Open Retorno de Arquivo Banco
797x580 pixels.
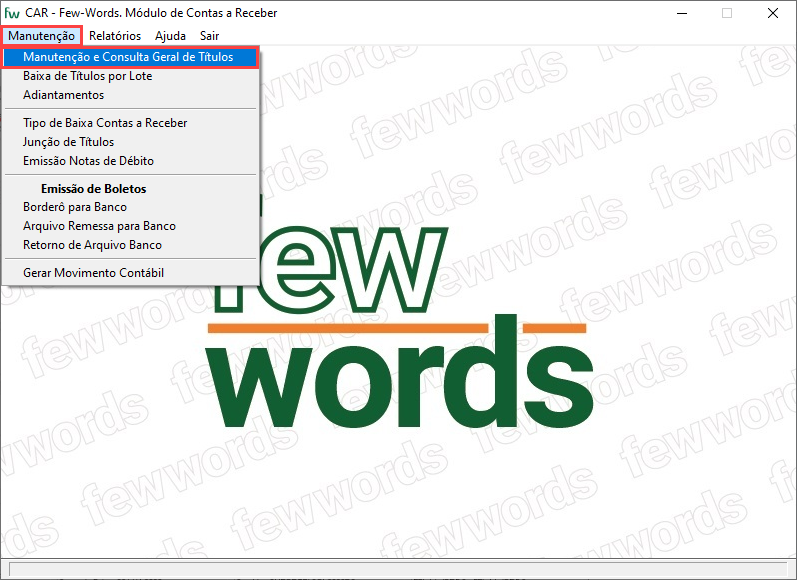[131, 245]
